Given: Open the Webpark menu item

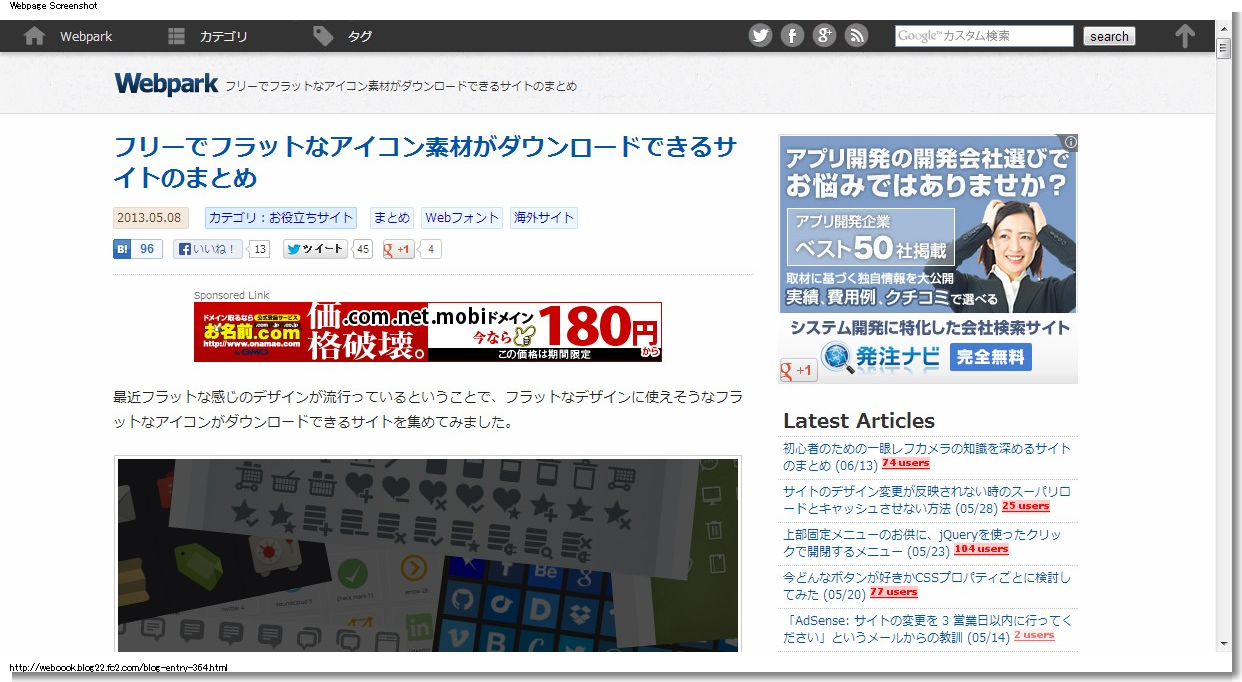Looking at the screenshot, I should pos(86,36).
